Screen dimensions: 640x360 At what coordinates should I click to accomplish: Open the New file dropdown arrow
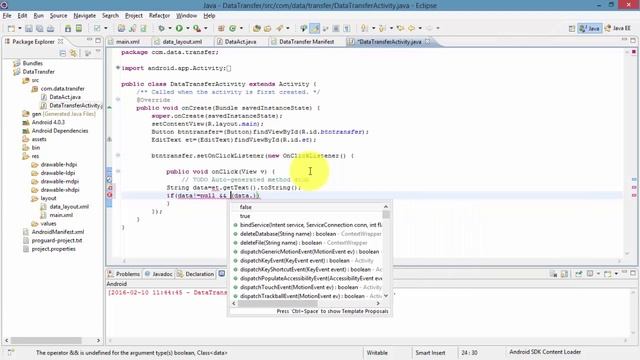point(19,28)
